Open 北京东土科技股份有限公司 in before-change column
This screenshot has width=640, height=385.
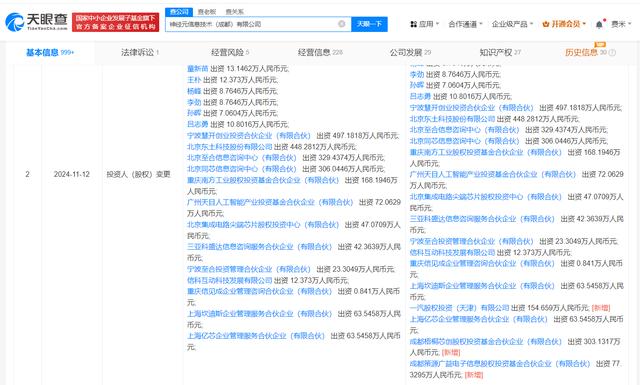pos(229,147)
